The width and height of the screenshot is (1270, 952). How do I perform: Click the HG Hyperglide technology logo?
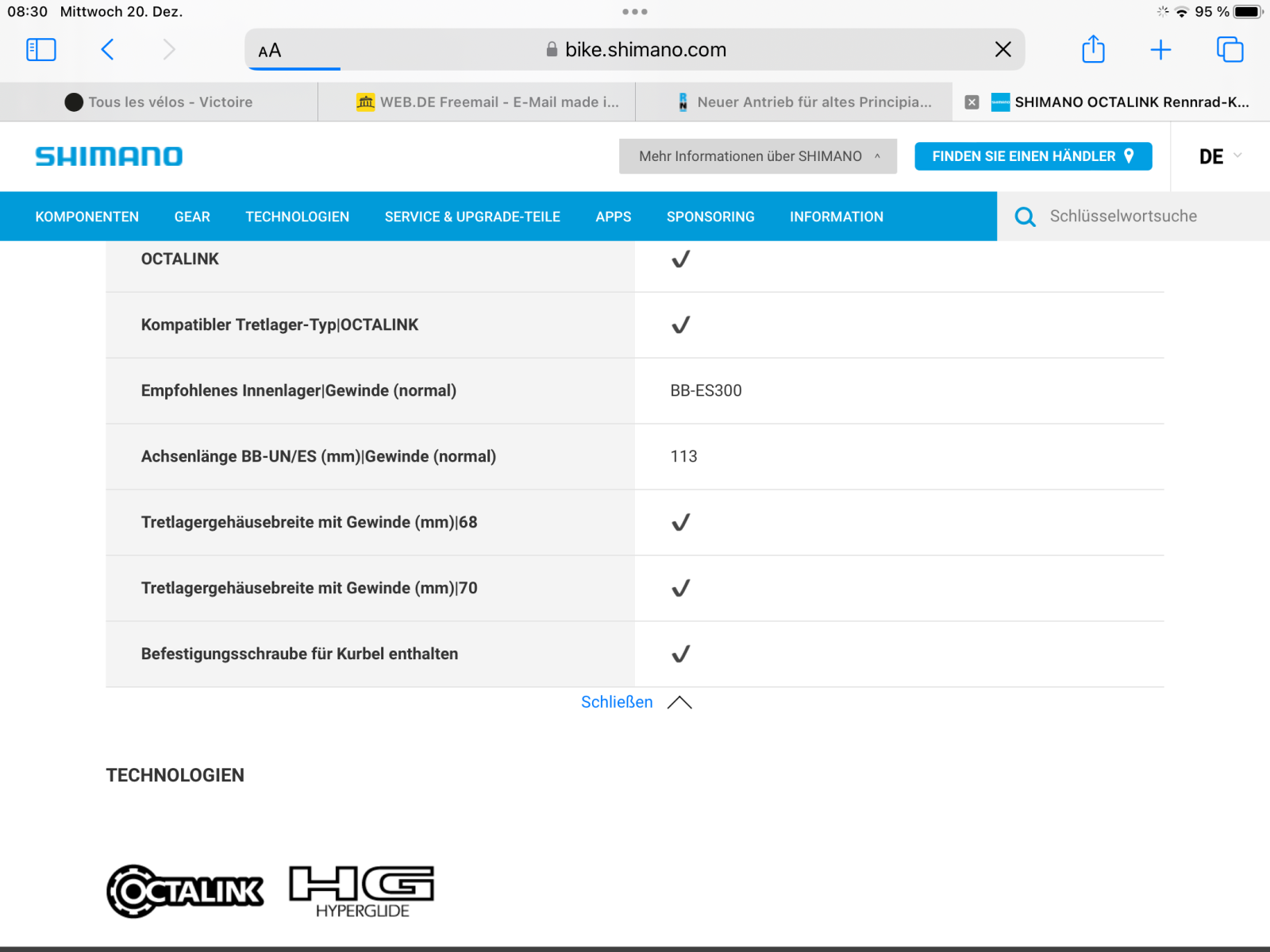pos(362,892)
